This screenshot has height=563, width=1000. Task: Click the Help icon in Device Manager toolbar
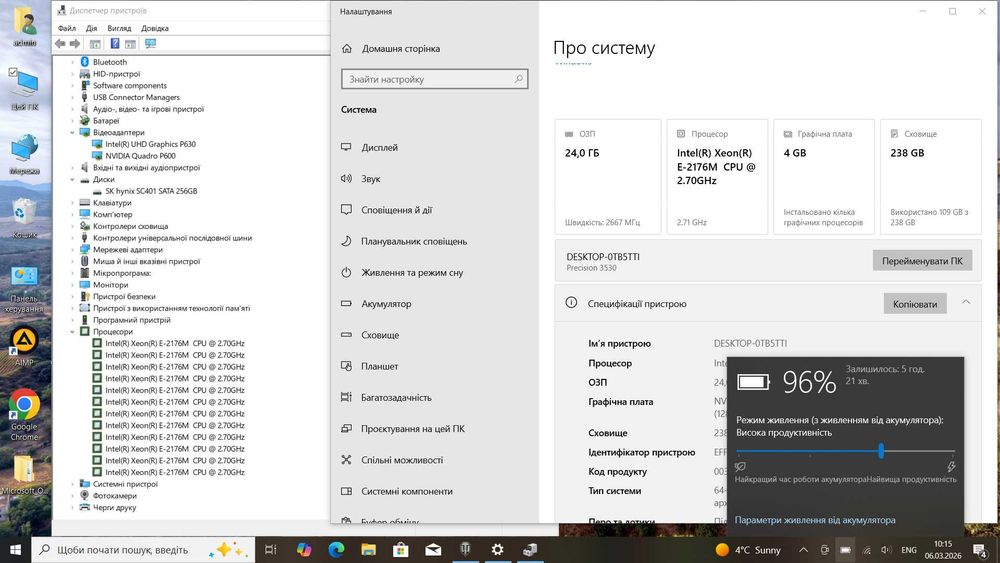(x=115, y=43)
